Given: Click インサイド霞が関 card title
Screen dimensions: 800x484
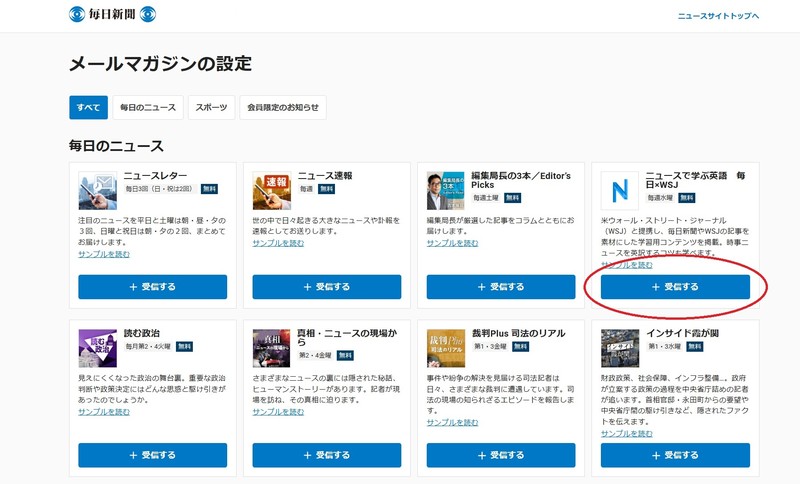Looking at the screenshot, I should (682, 334).
